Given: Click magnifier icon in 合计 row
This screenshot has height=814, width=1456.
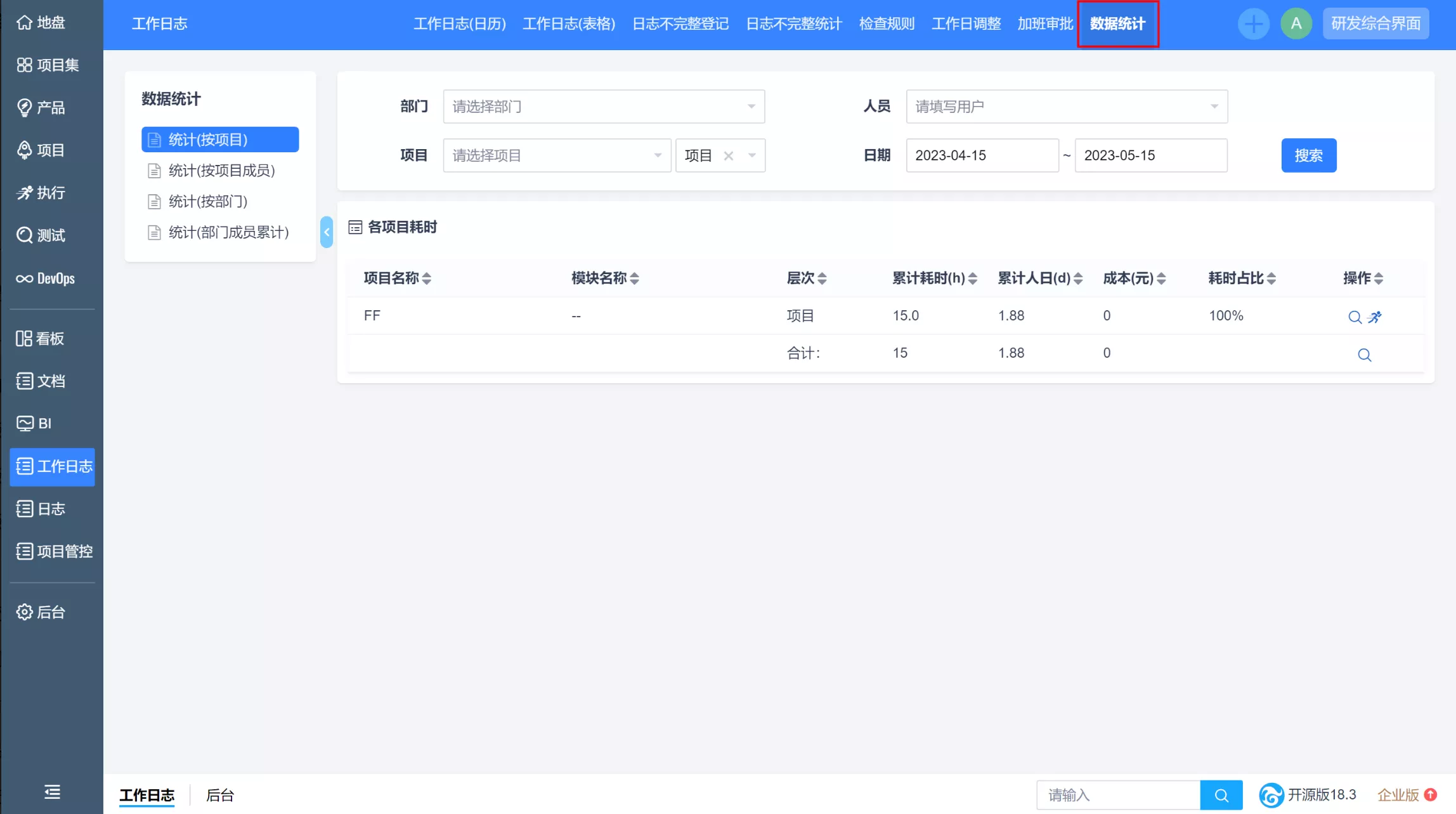Looking at the screenshot, I should tap(1365, 355).
